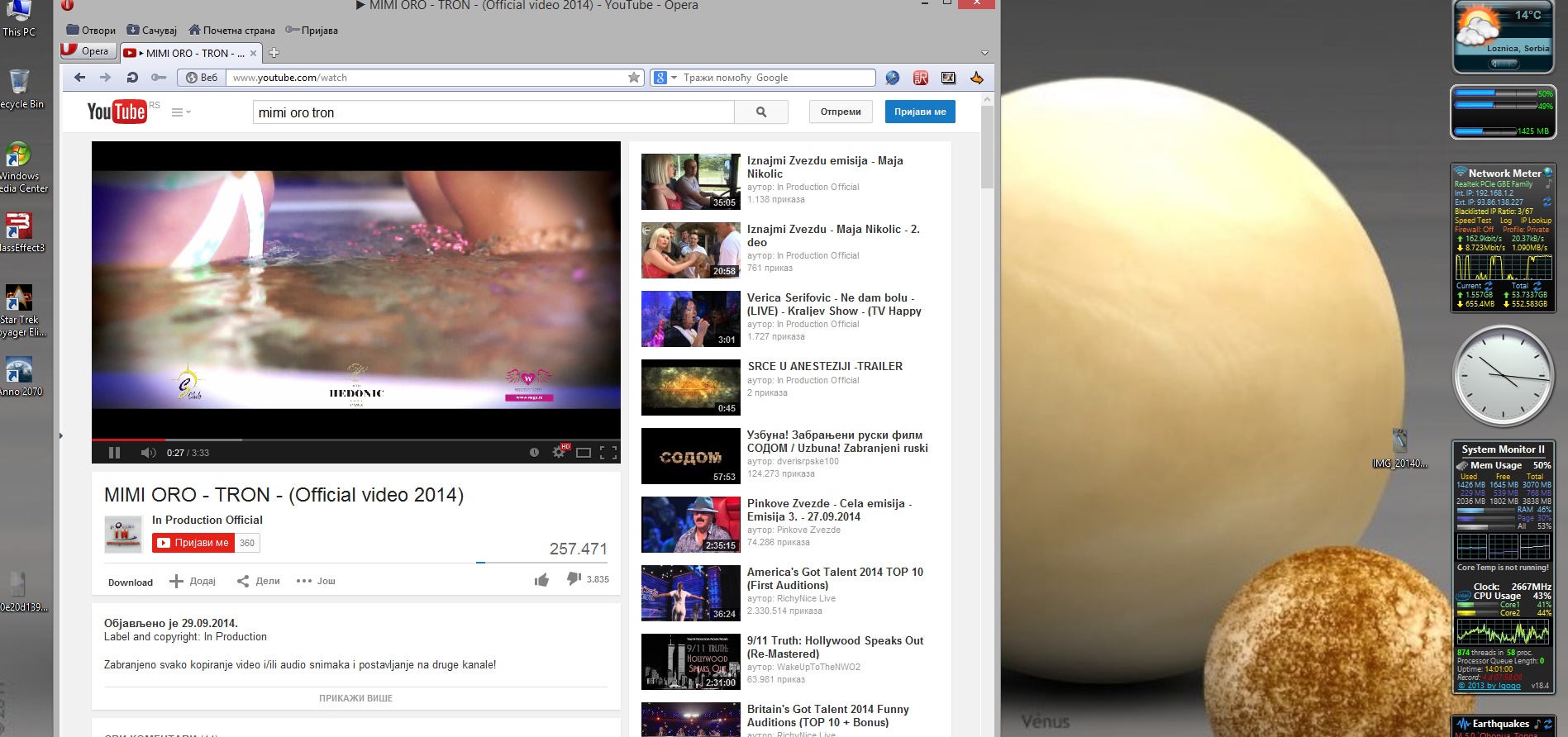The image size is (1568, 737).
Task: Pause the video playback
Action: click(x=115, y=453)
